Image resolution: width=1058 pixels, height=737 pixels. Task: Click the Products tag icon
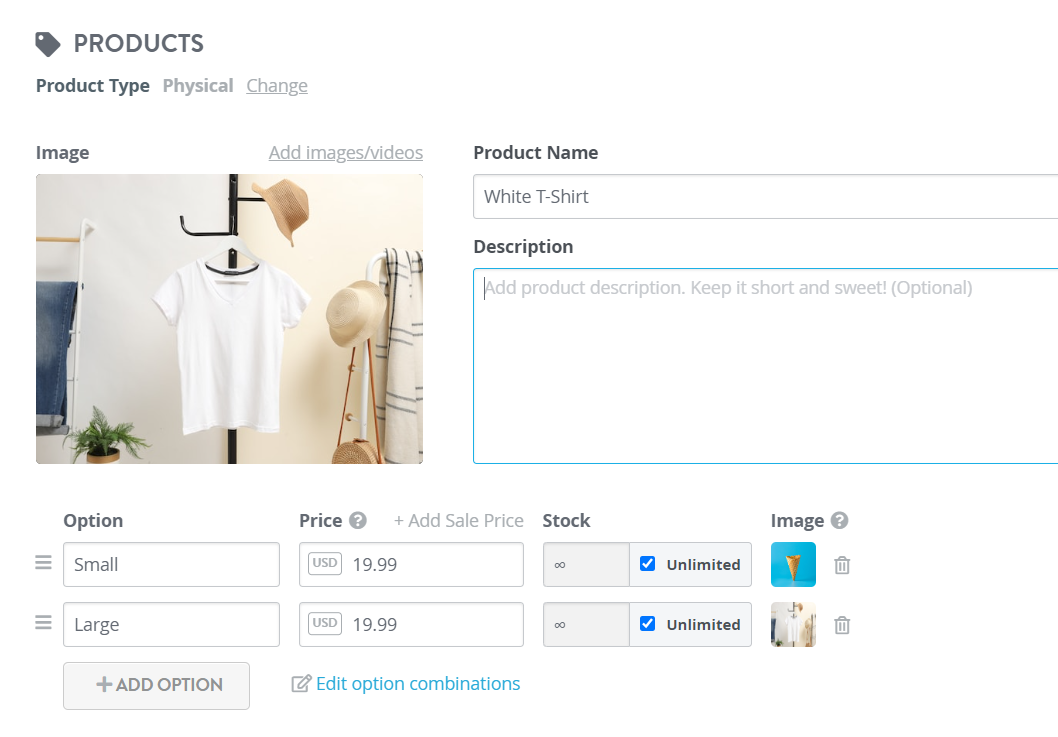pyautogui.click(x=48, y=45)
